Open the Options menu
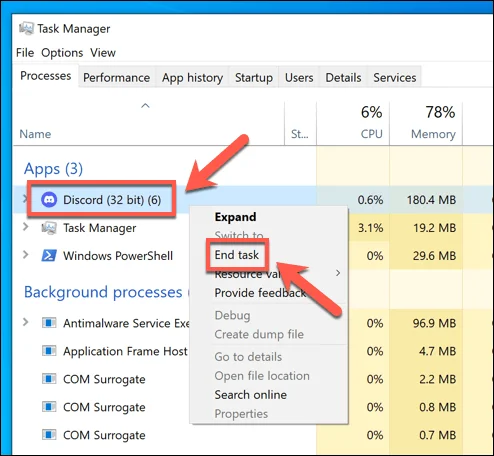 click(62, 53)
